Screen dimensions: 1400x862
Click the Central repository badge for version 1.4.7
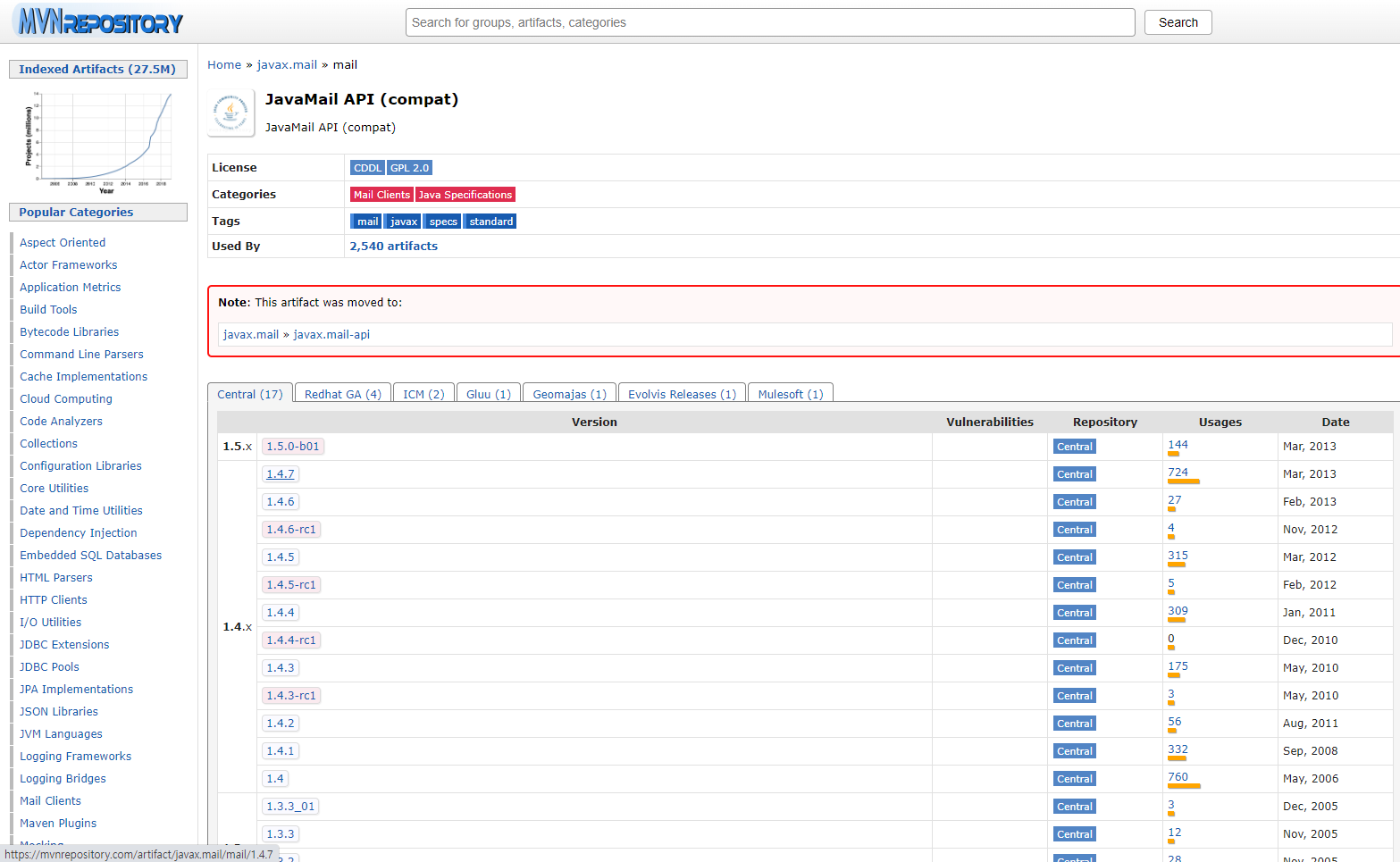[1074, 473]
